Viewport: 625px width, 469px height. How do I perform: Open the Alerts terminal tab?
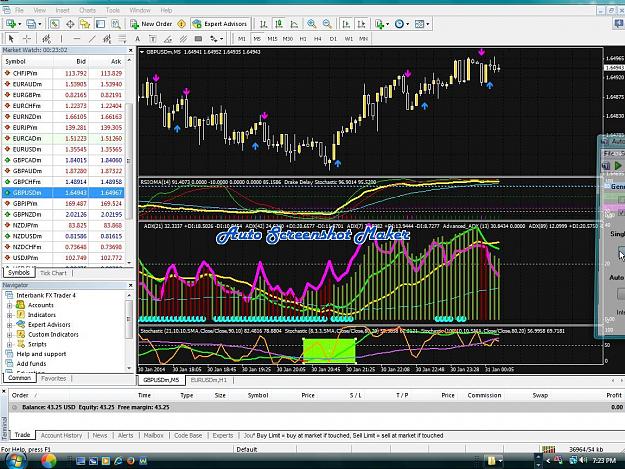coord(126,436)
